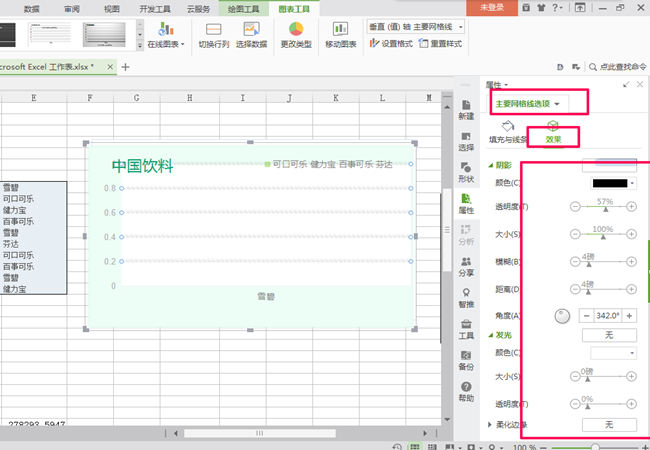Open the 选择 sidebar panel
Viewport: 650px width, 450px height.
coord(466,141)
